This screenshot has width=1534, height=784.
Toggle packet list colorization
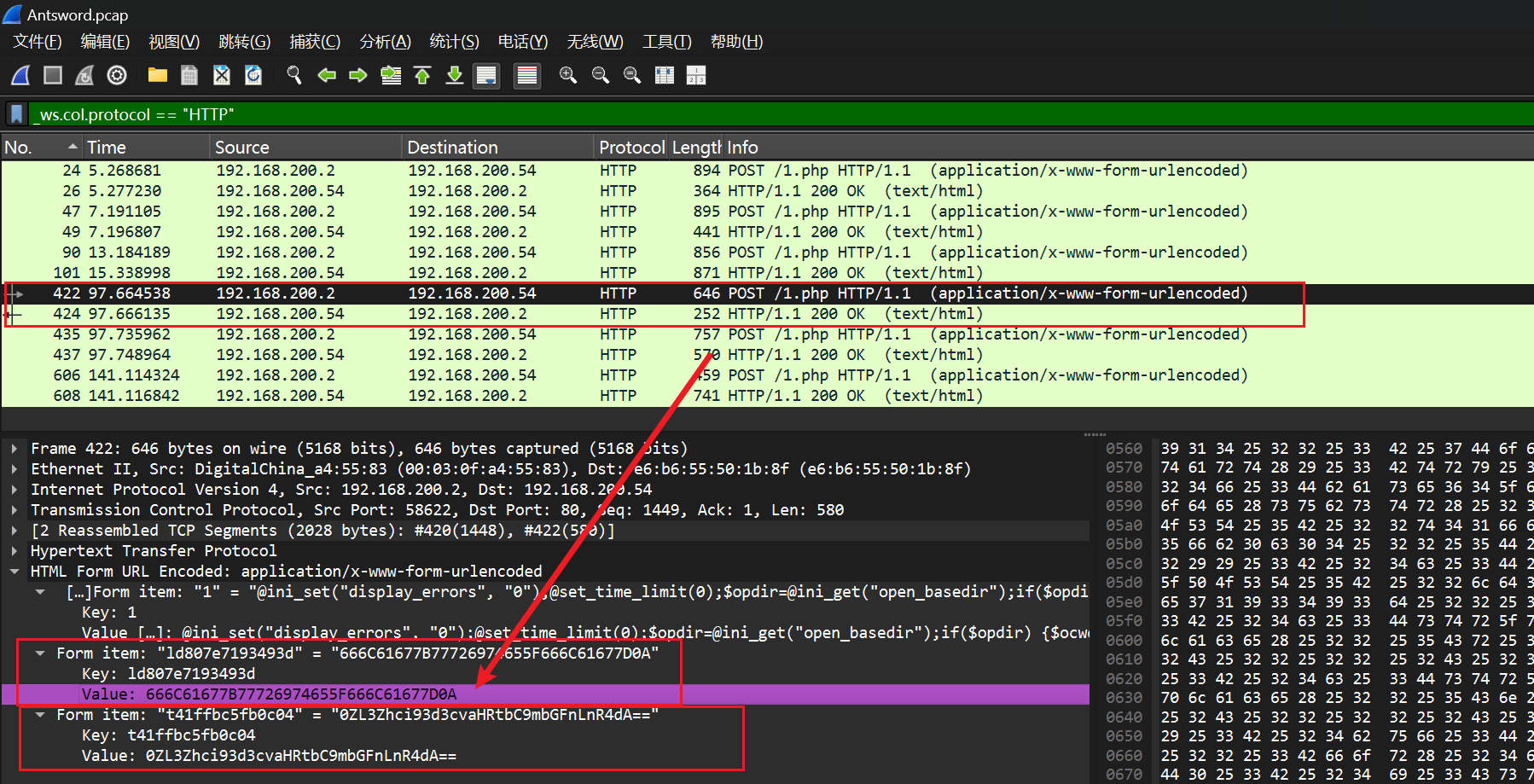point(527,75)
